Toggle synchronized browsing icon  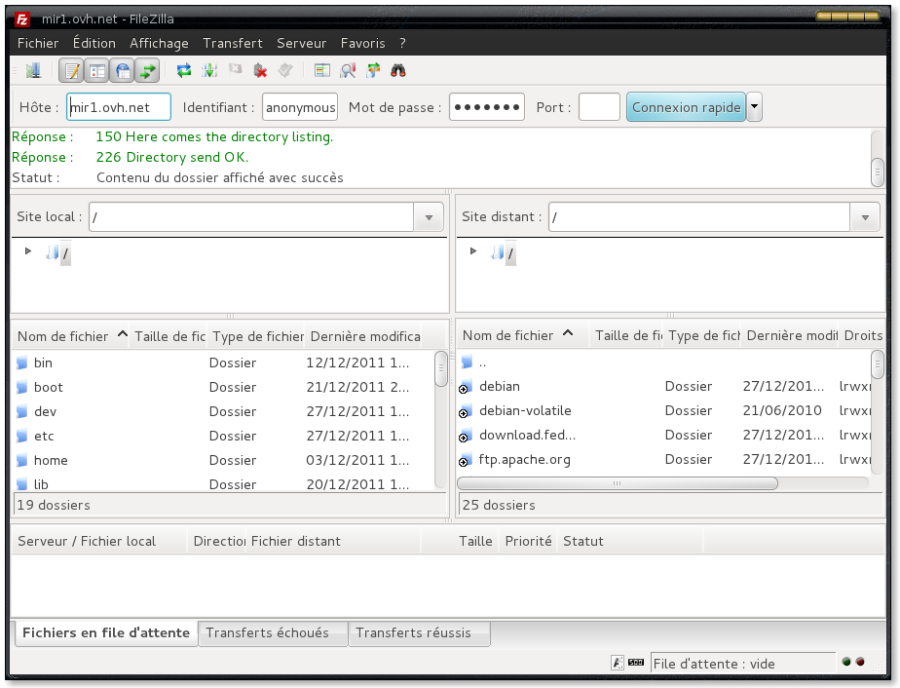tap(373, 70)
